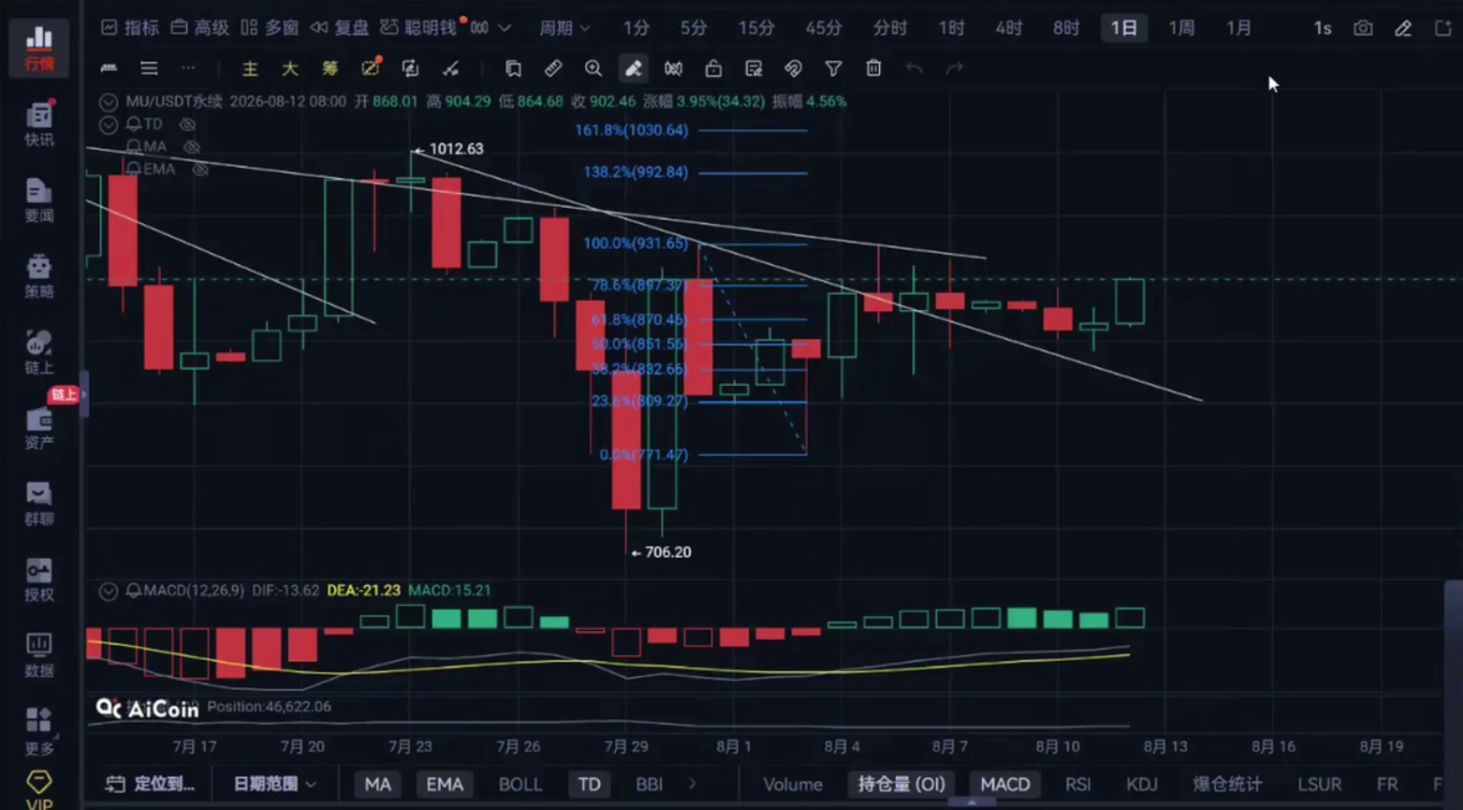Switch to the 4时 timeframe tab
1463x810 pixels.
tap(1008, 28)
